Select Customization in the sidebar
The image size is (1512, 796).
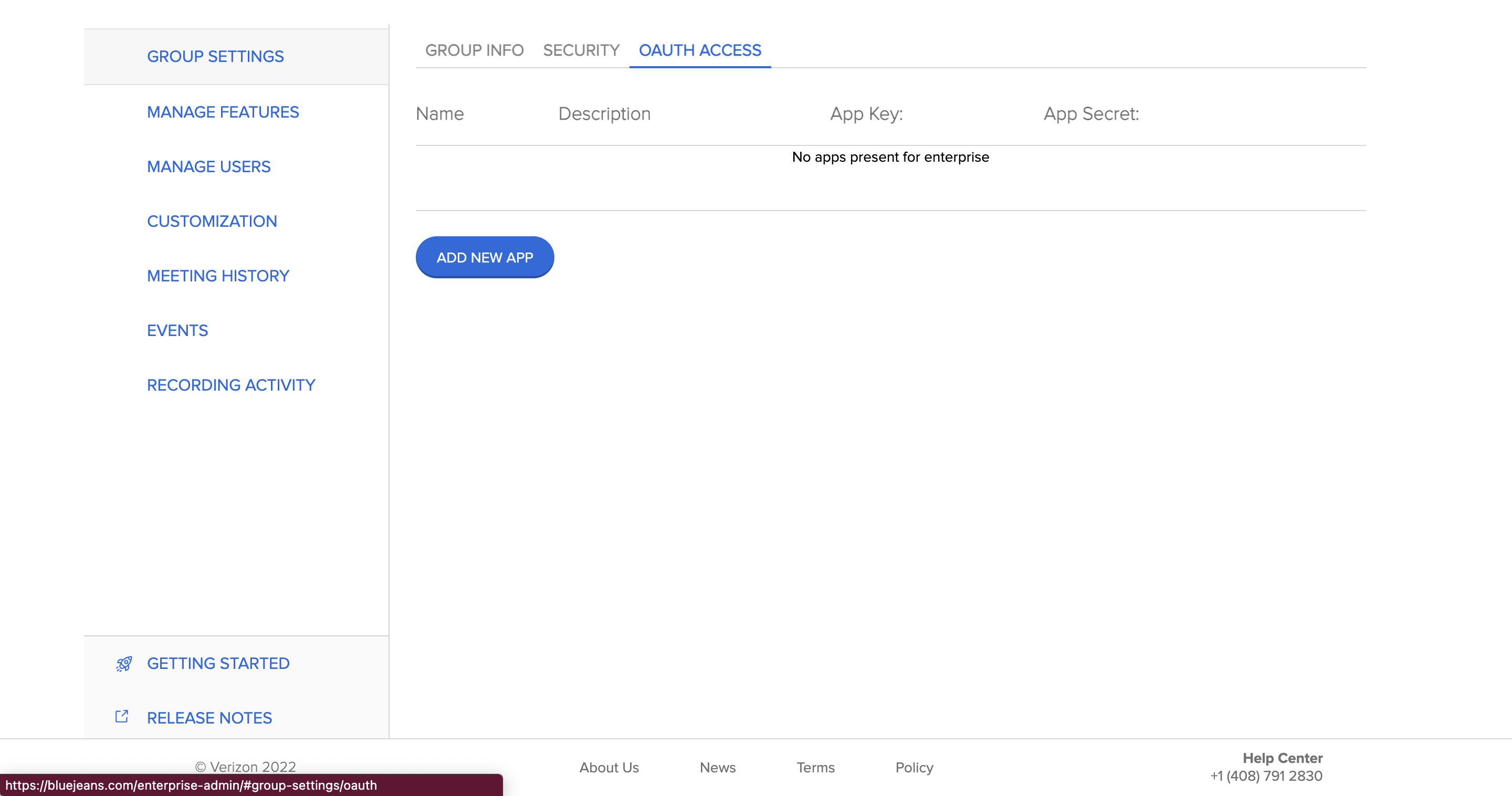(211, 221)
